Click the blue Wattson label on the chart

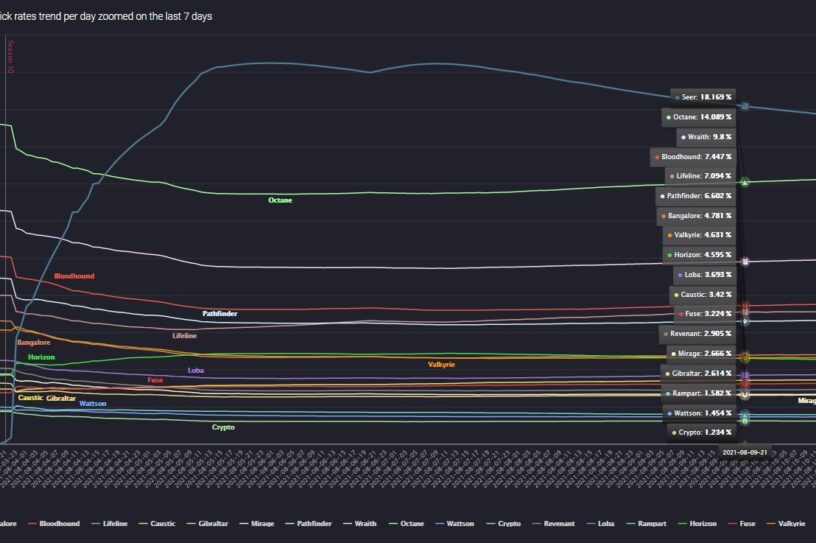point(93,403)
